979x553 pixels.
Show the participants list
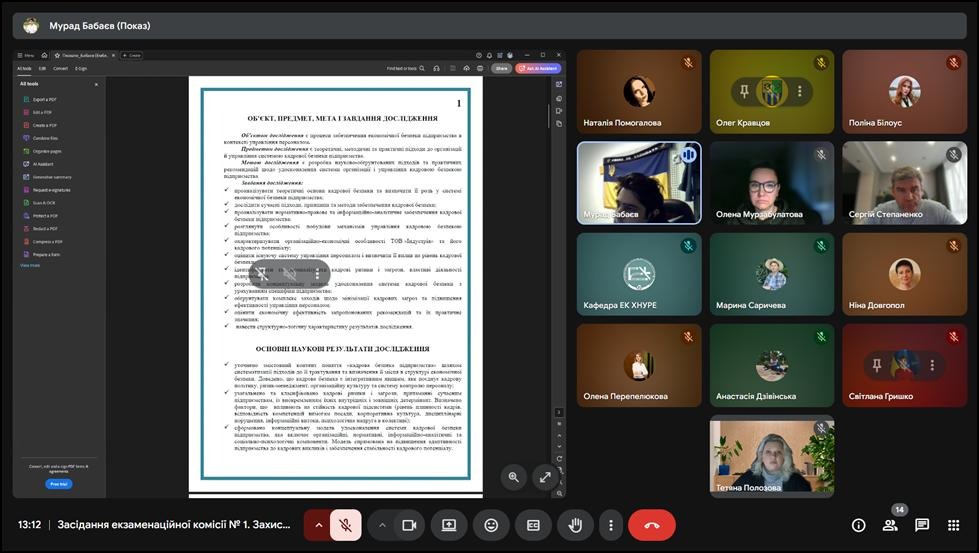[x=890, y=525]
